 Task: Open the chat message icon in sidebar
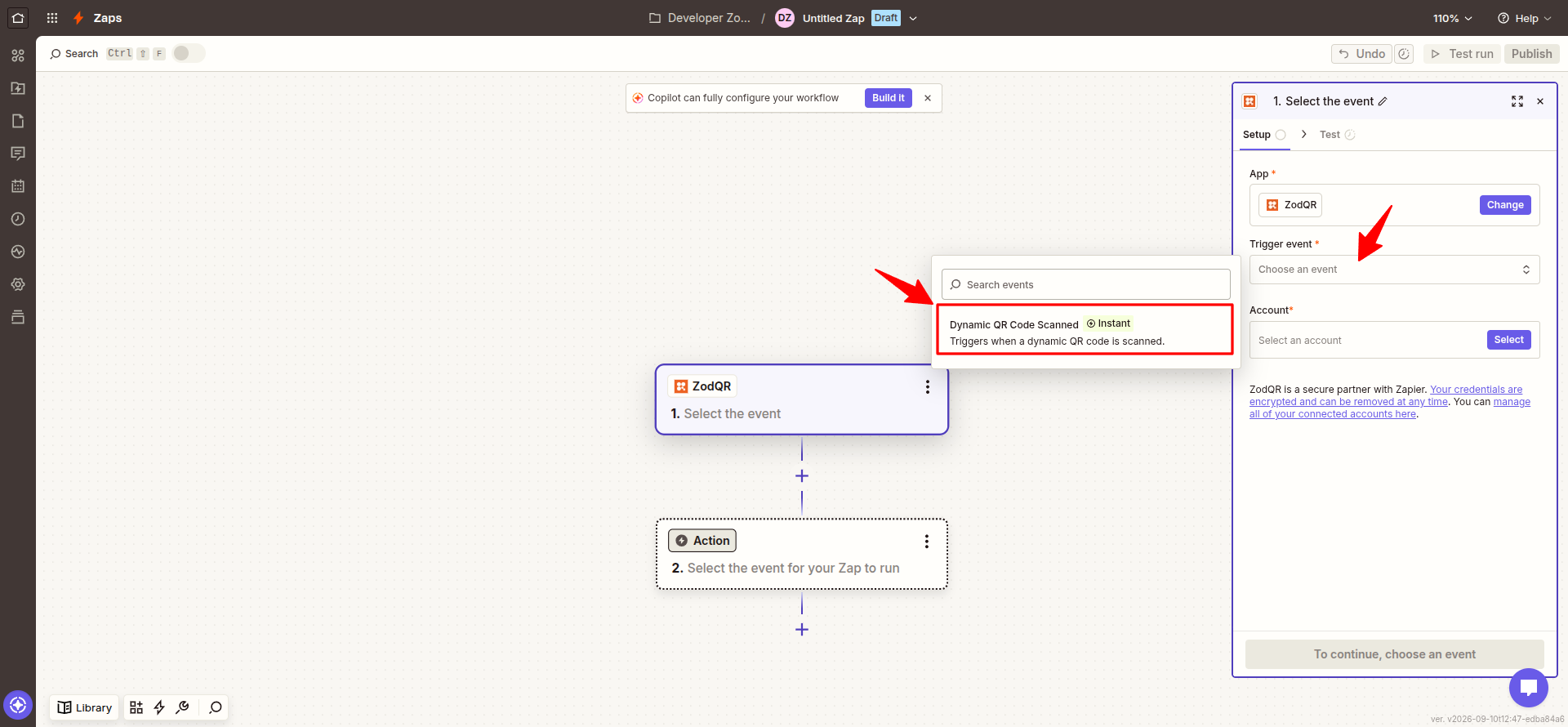point(18,154)
